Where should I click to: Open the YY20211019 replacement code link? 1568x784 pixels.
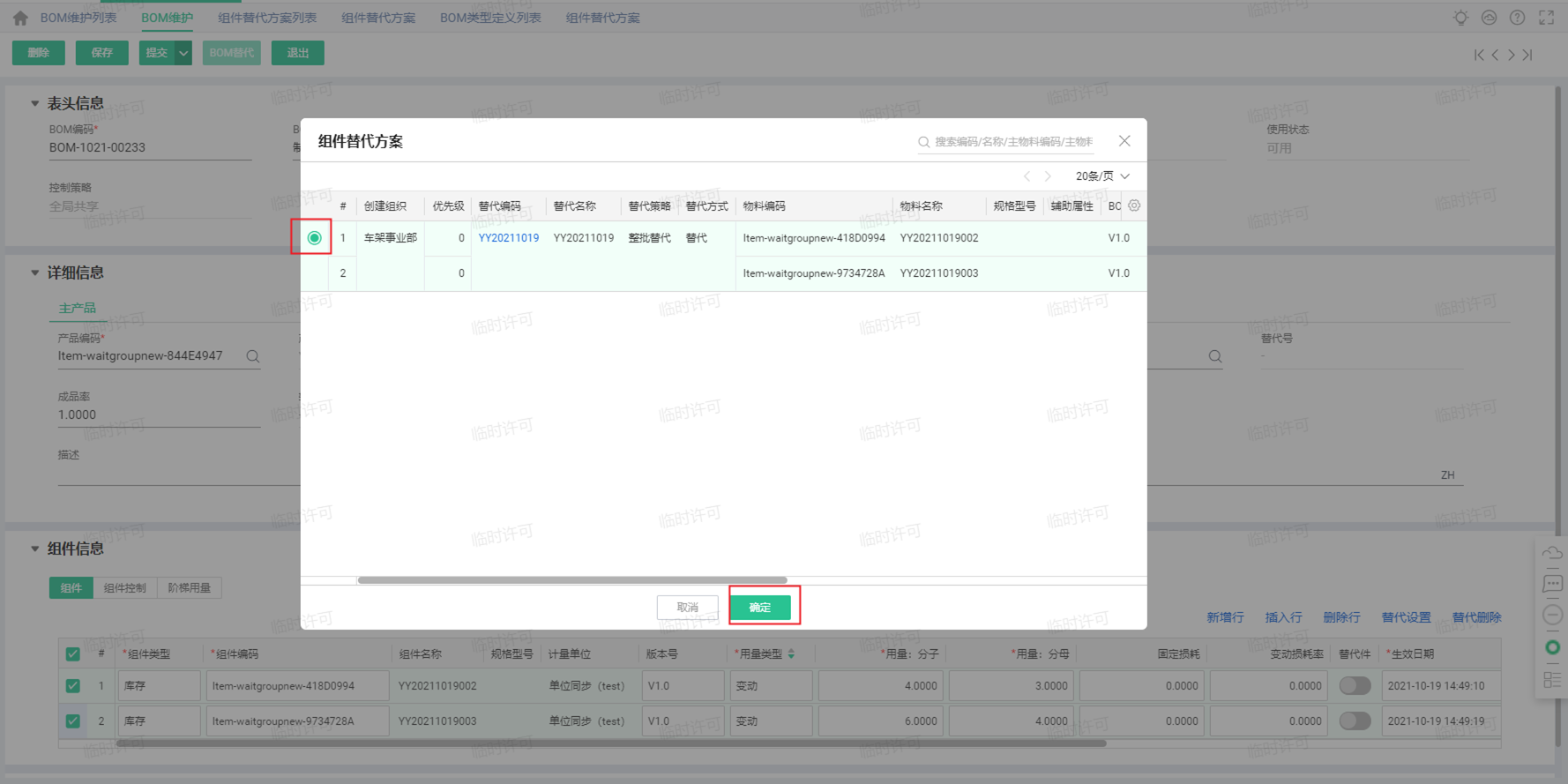(x=509, y=238)
